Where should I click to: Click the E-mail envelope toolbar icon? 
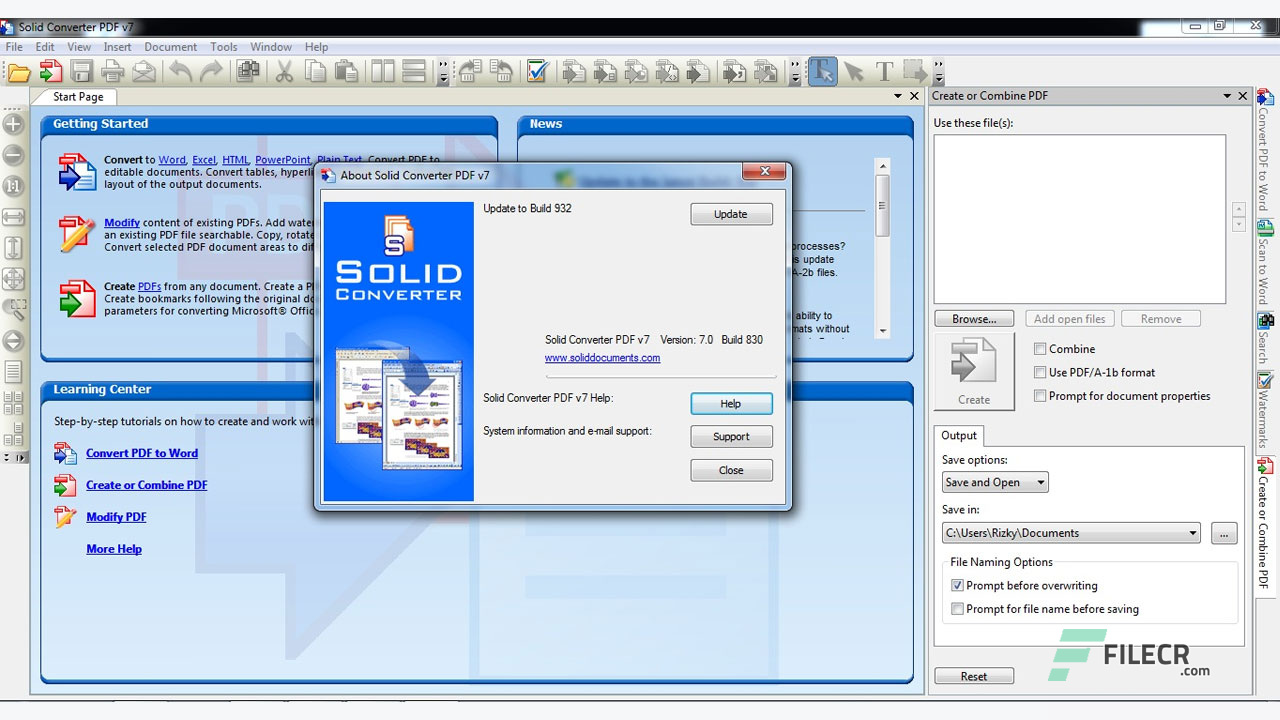point(144,72)
